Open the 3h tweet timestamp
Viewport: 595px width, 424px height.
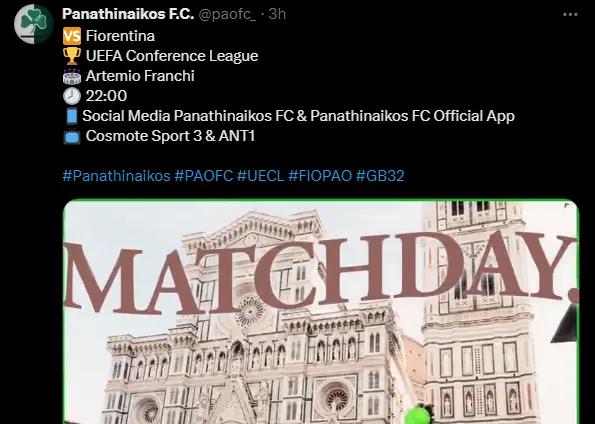pyautogui.click(x=277, y=14)
